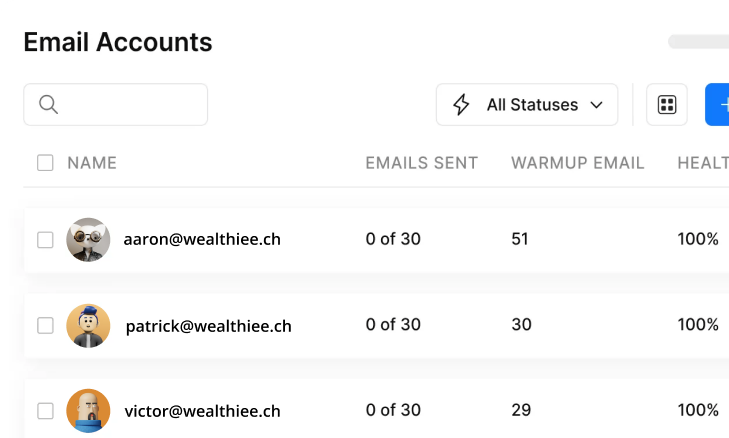Switch to grid view layout
The width and height of the screenshot is (729, 438).
tap(667, 105)
